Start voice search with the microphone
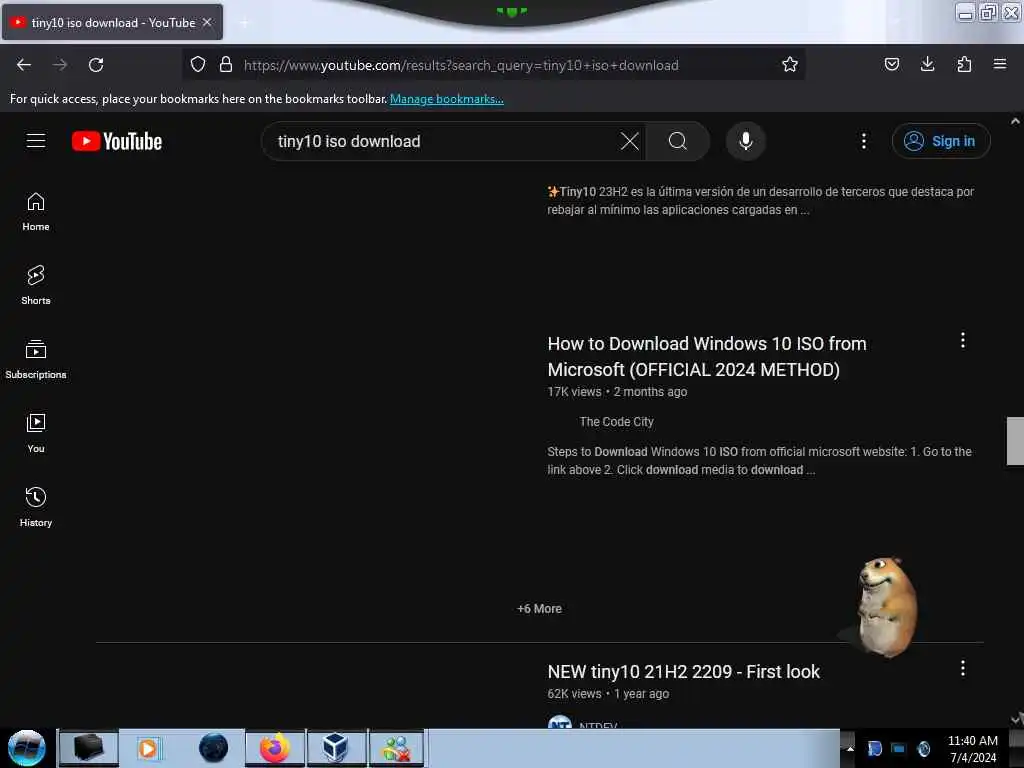Image resolution: width=1024 pixels, height=768 pixels. pyautogui.click(x=745, y=141)
